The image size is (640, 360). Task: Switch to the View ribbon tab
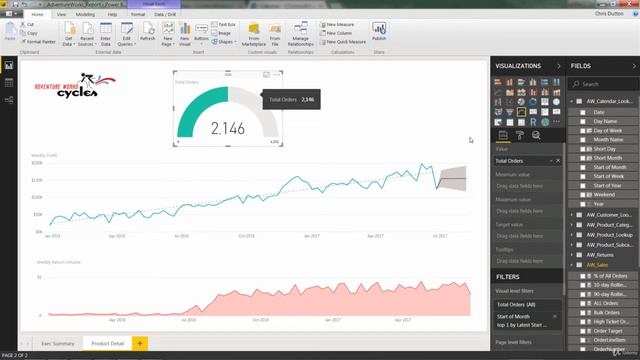[x=61, y=14]
